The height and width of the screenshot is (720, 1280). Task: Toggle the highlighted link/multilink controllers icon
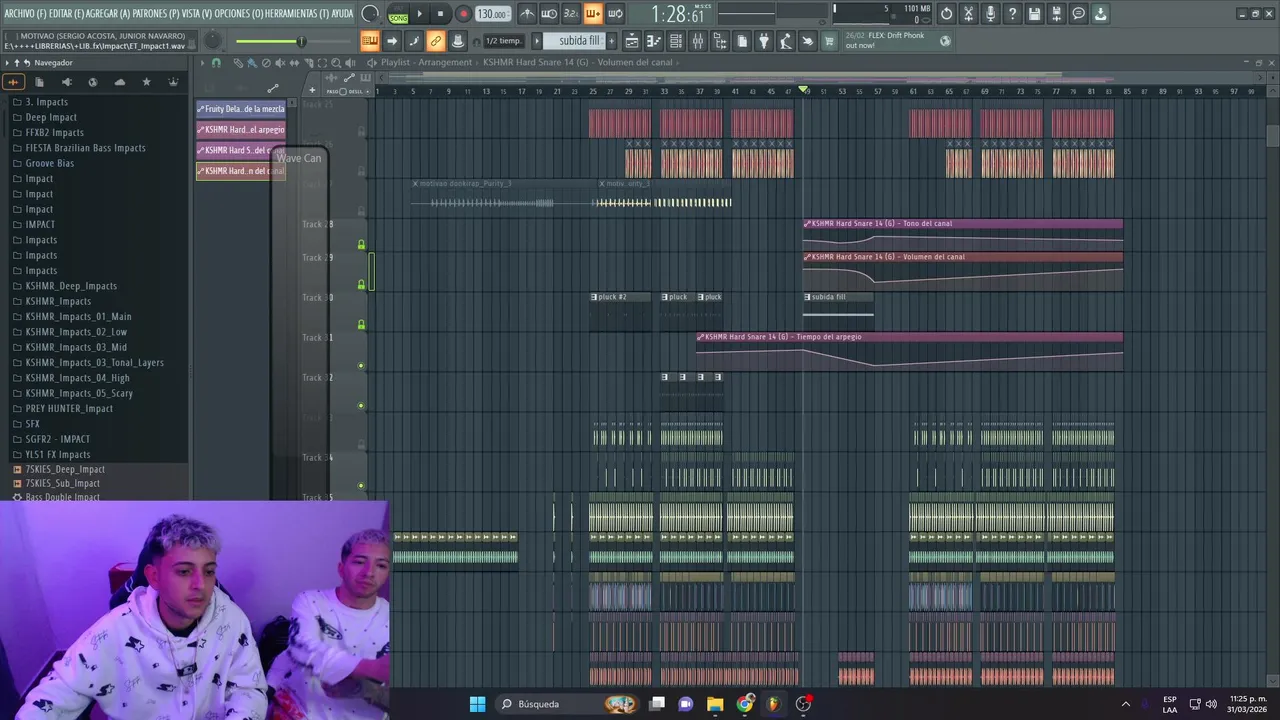click(x=435, y=41)
